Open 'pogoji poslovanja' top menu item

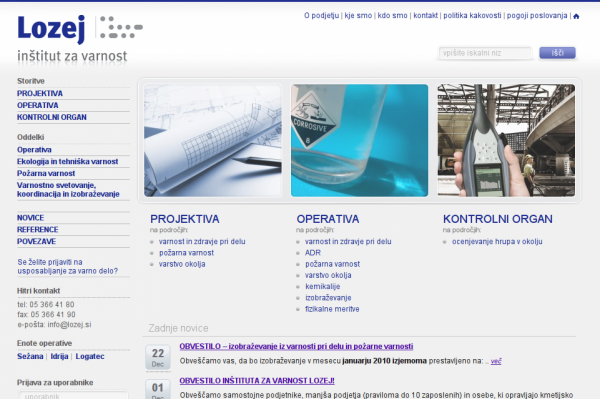click(537, 16)
